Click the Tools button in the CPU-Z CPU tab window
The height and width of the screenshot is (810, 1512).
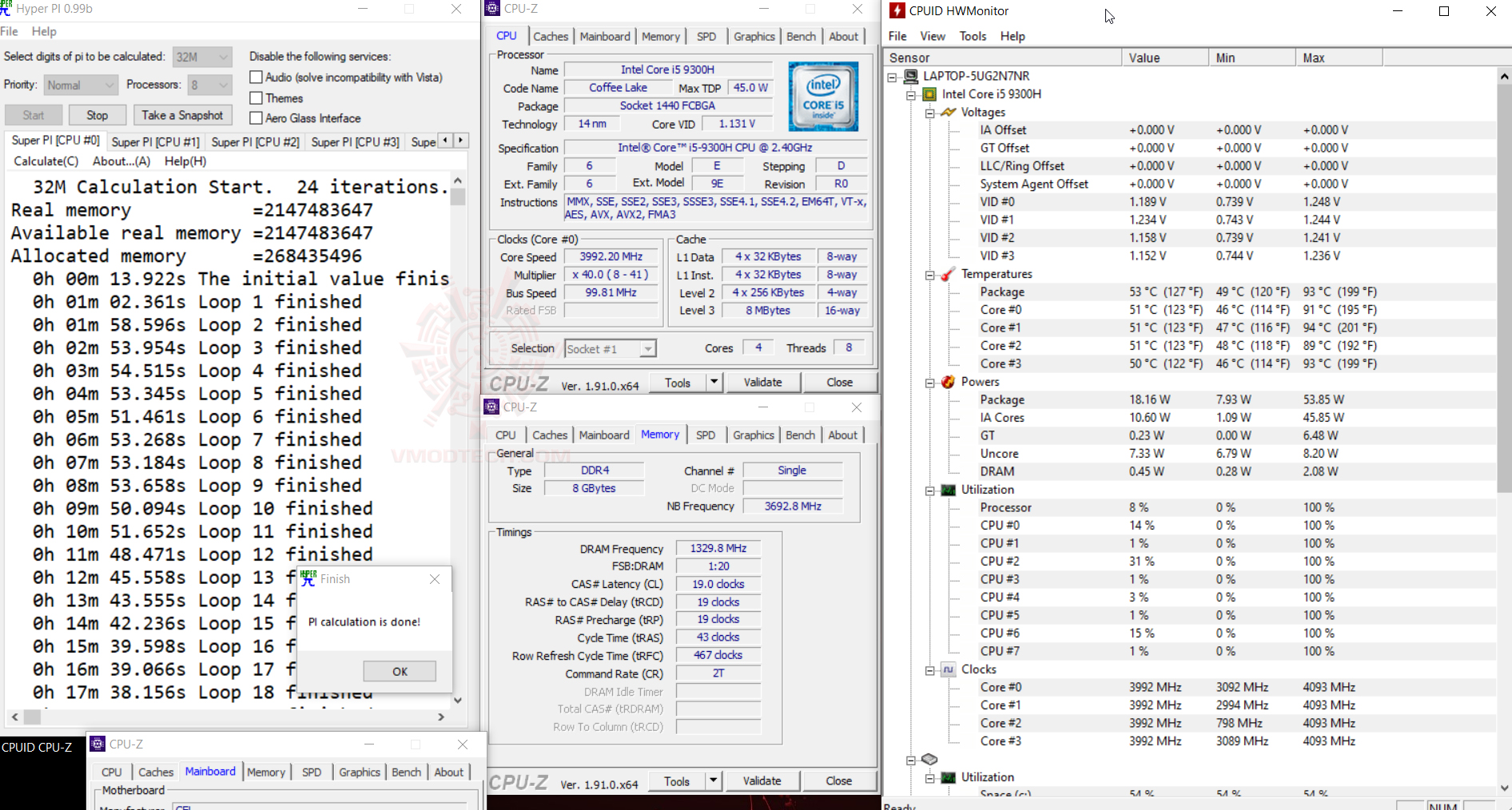pyautogui.click(x=677, y=382)
